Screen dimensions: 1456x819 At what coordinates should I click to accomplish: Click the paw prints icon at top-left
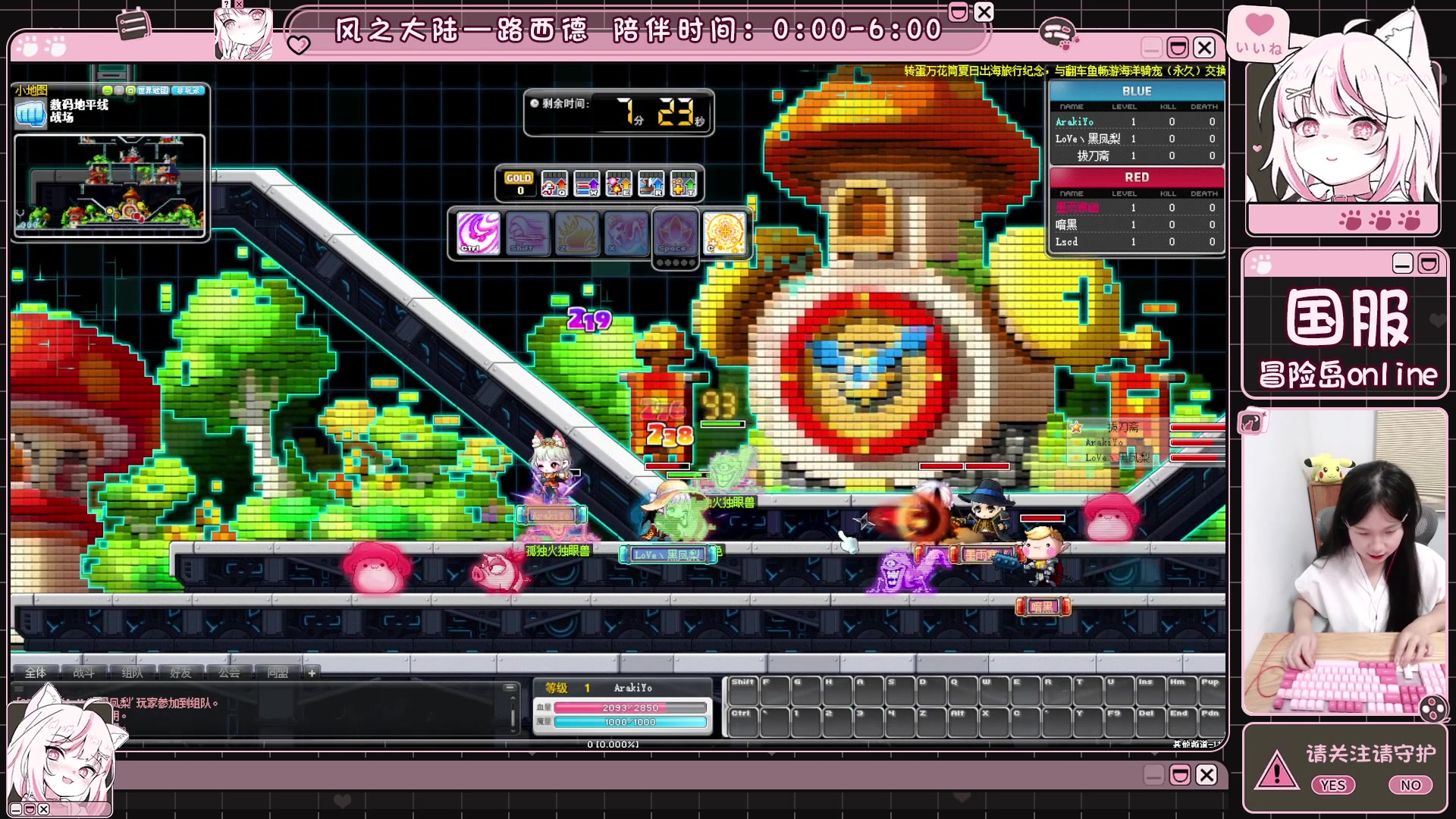42,47
